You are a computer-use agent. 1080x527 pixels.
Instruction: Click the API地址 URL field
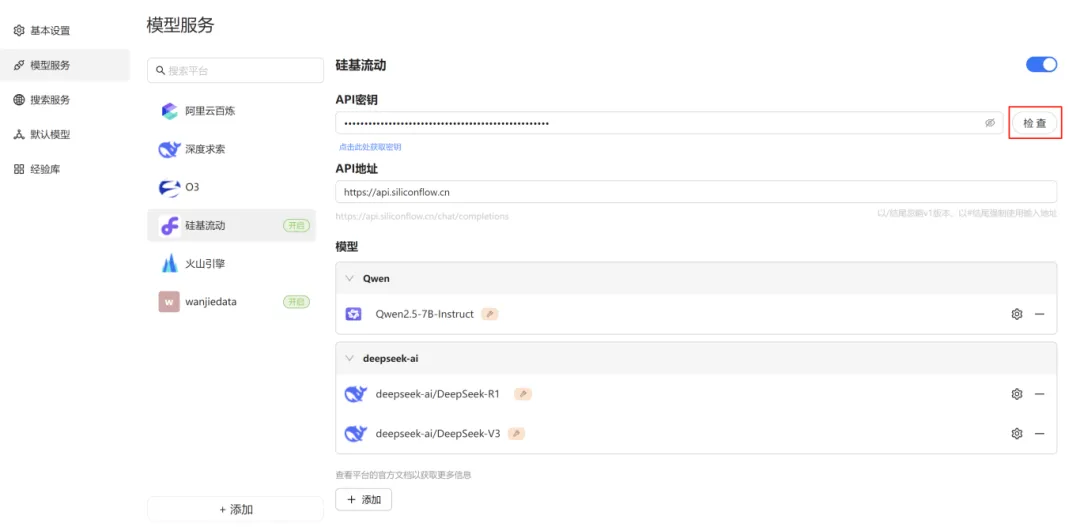[x=696, y=192]
